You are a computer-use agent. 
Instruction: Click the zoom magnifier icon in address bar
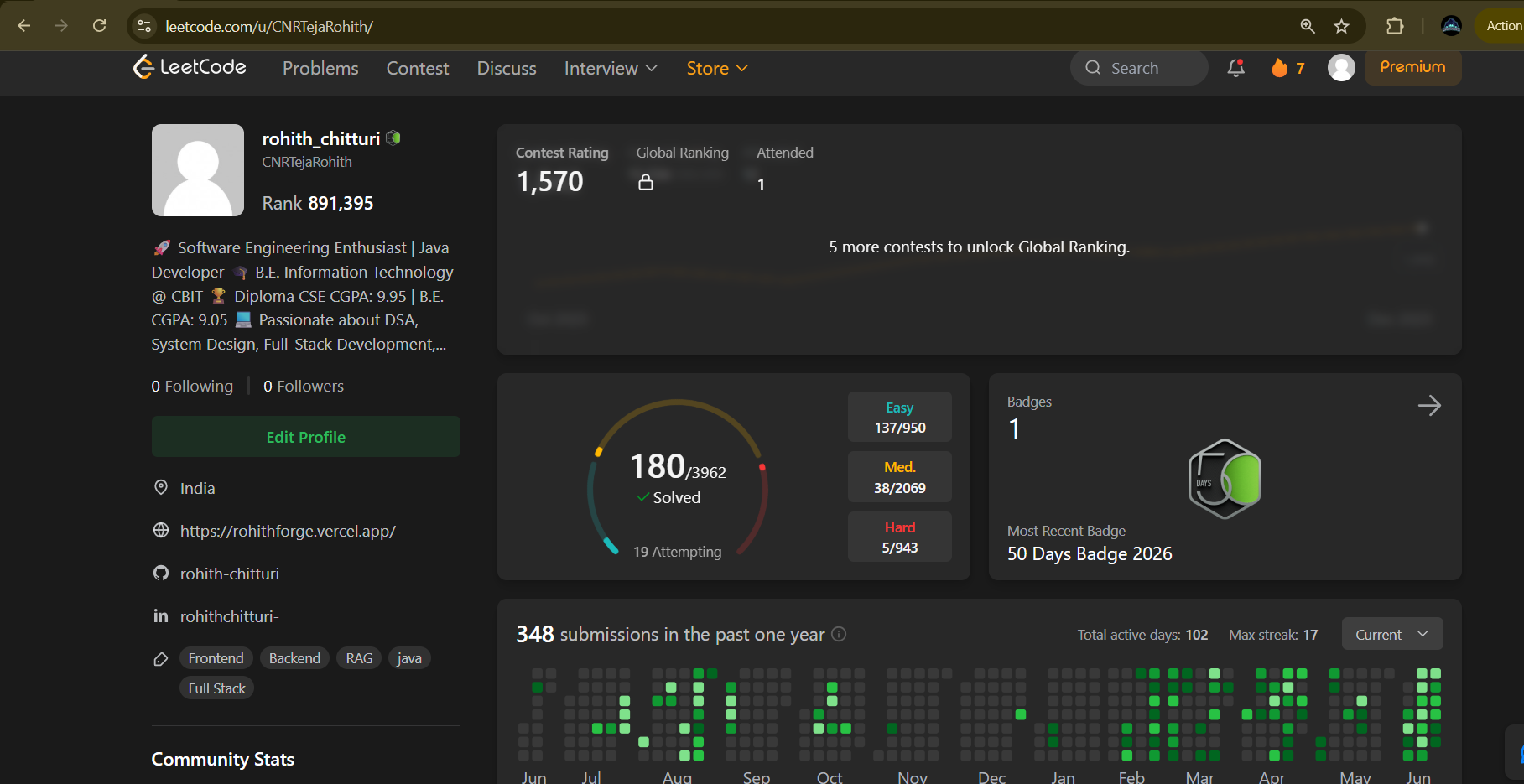(x=1307, y=26)
